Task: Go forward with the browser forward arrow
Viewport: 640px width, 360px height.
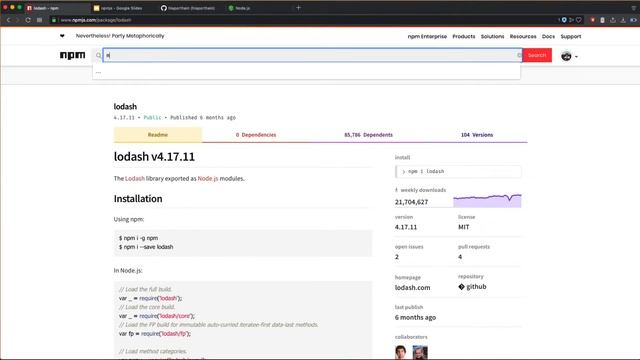Action: tap(18, 20)
